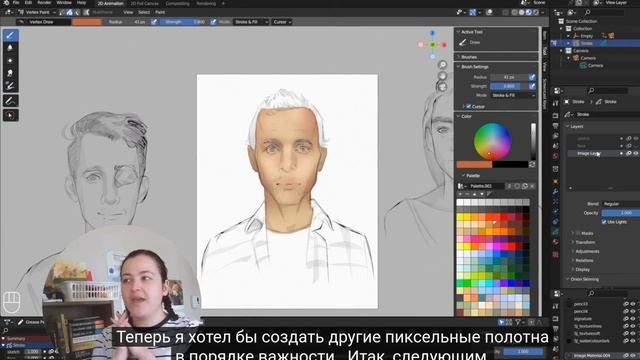Viewport: 640px width, 360px height.
Task: Hide the pencil3 material with its eye icon
Action: click(633, 304)
